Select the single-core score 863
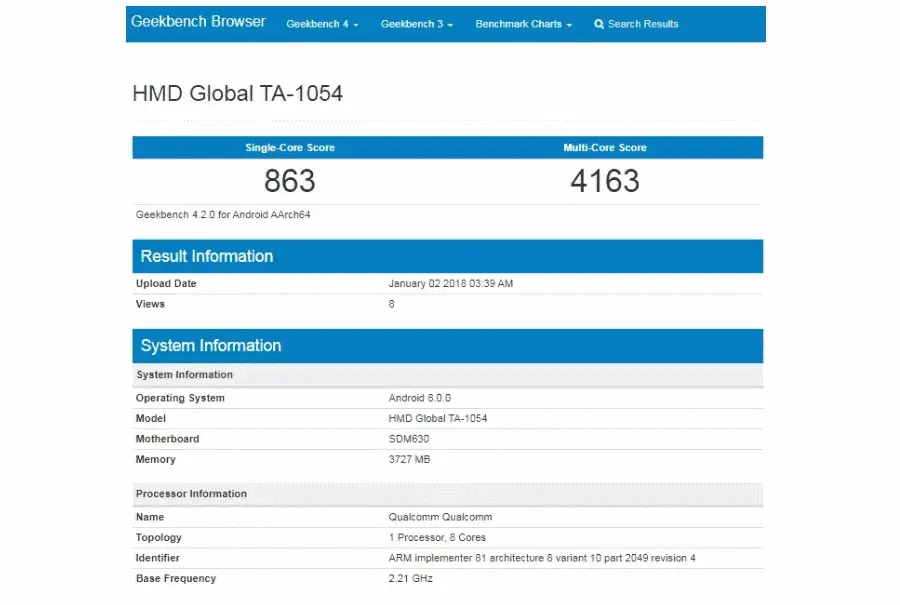900x605 pixels. pyautogui.click(x=290, y=181)
